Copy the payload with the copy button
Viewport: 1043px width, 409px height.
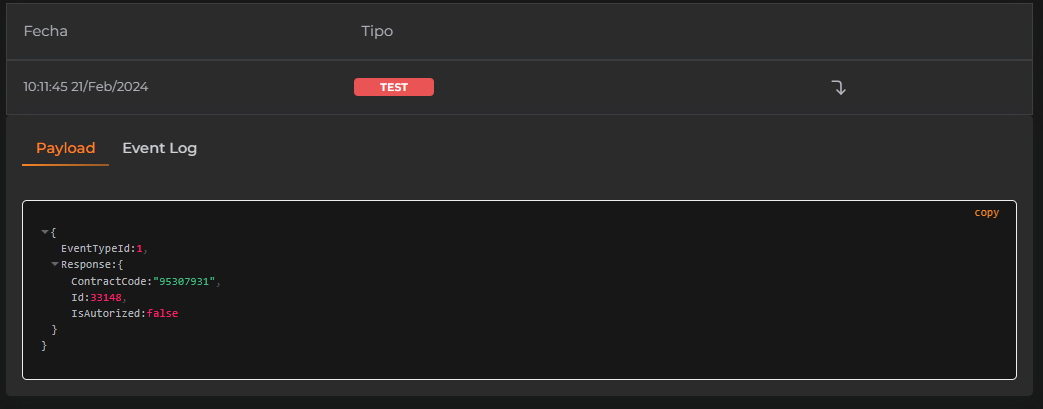986,212
